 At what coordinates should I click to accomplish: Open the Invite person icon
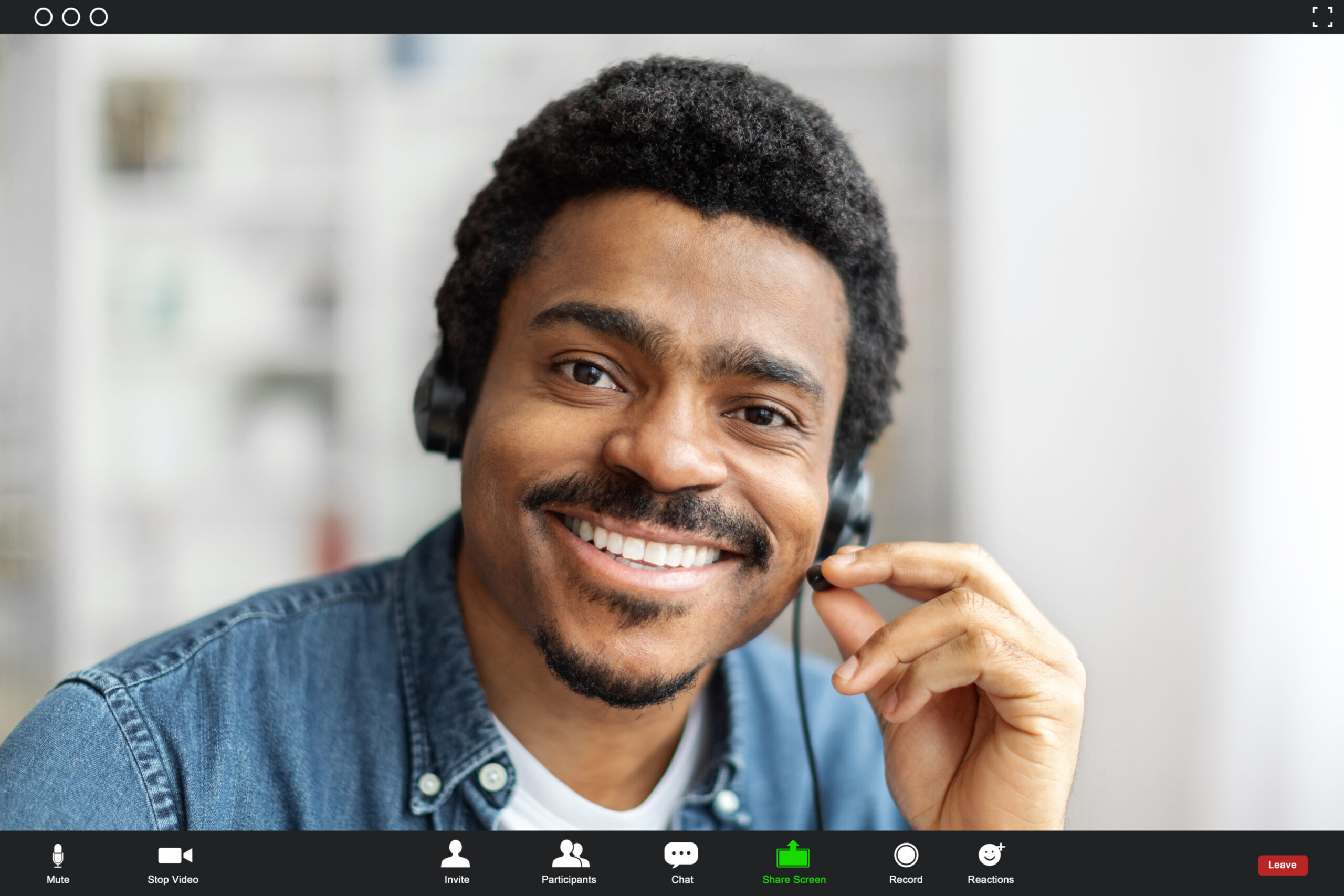(455, 853)
